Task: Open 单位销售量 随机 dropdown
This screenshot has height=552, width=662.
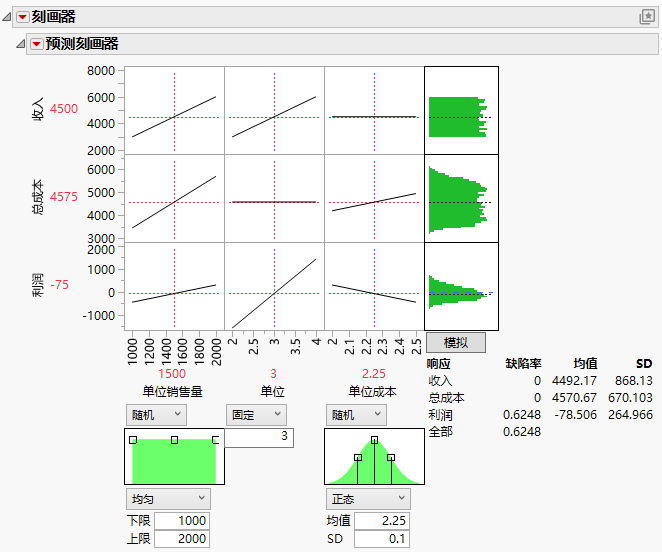Action: point(156,415)
